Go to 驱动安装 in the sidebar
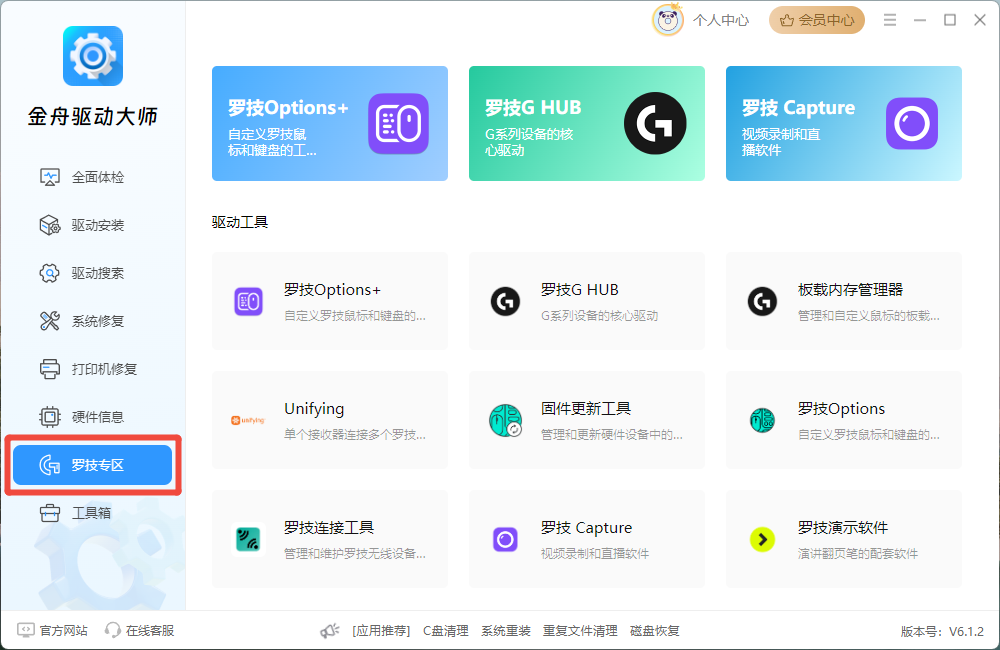Screen dimensions: 1000x650 tap(92, 225)
